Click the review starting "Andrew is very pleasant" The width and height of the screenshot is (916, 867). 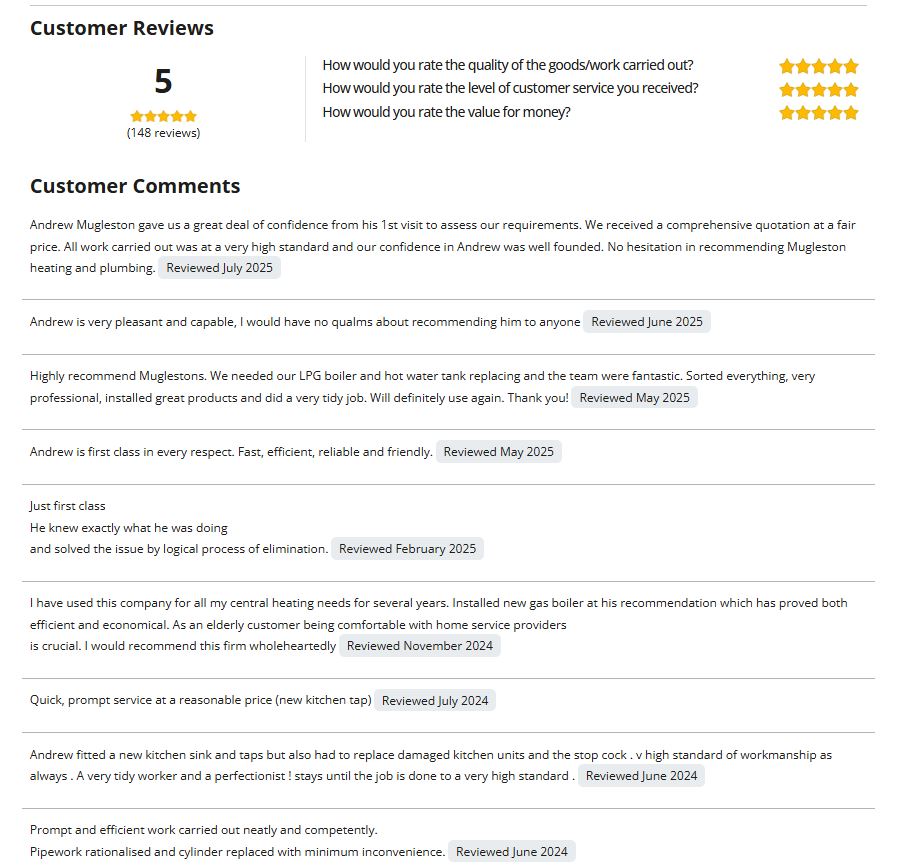point(305,322)
